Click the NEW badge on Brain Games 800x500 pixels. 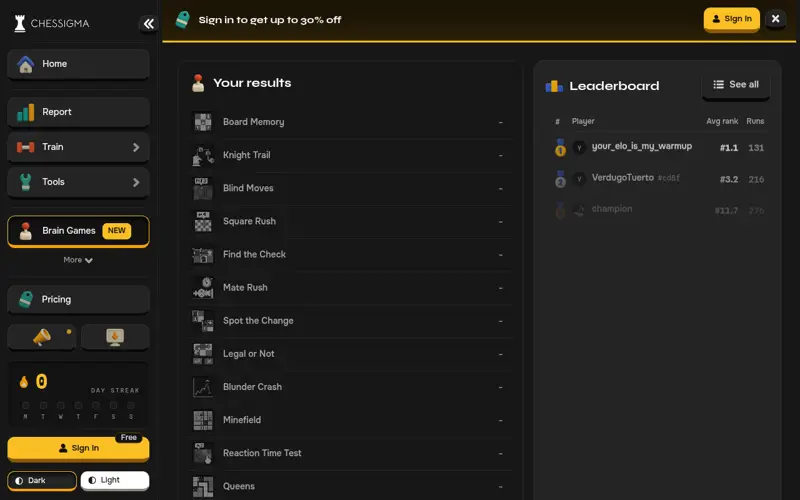click(x=117, y=231)
